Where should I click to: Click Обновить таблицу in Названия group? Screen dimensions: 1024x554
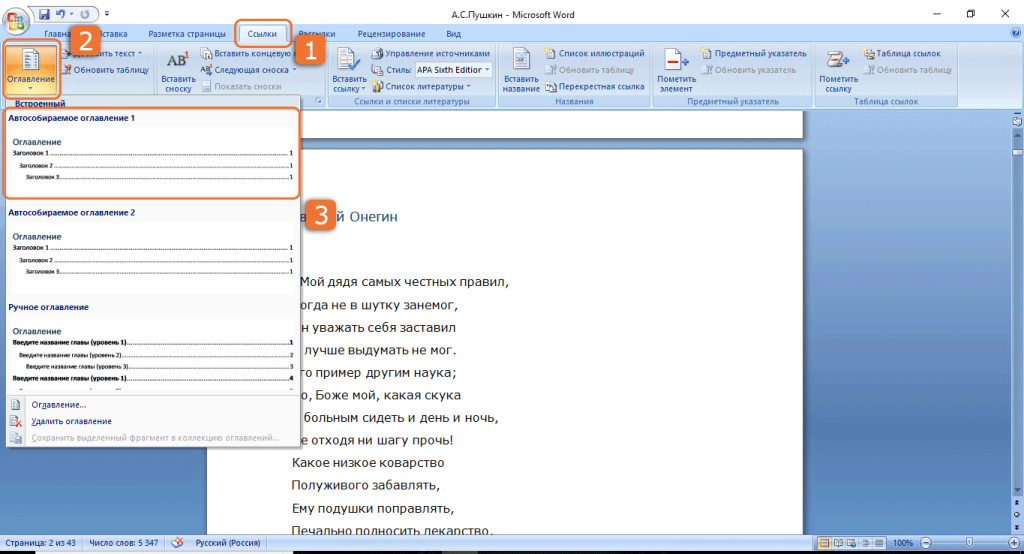point(590,70)
